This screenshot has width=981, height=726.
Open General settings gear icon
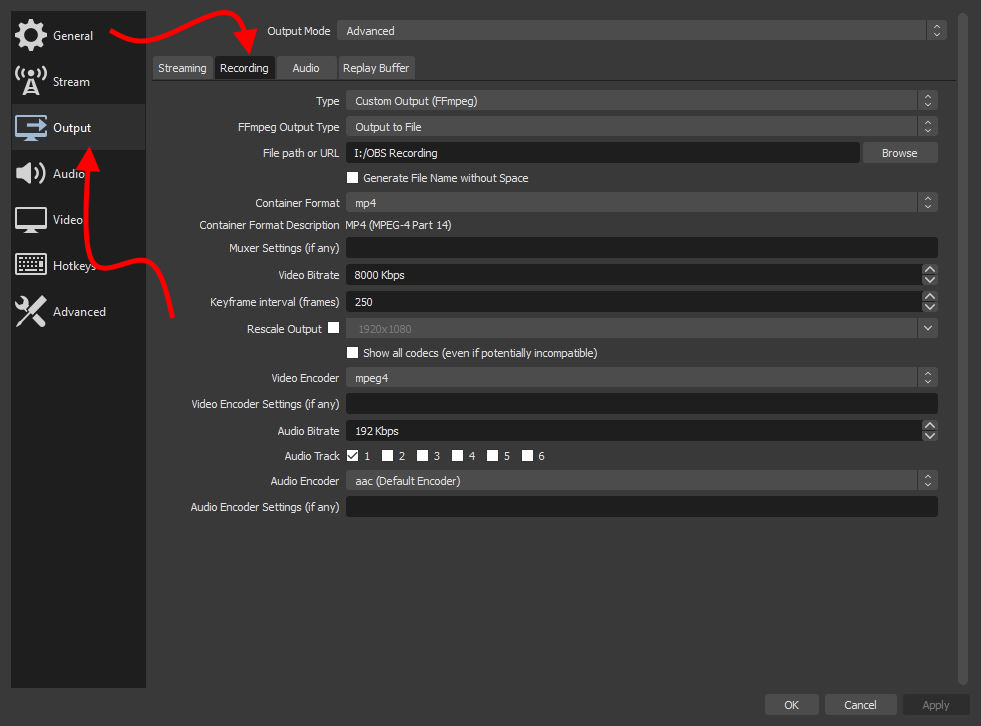[x=31, y=35]
